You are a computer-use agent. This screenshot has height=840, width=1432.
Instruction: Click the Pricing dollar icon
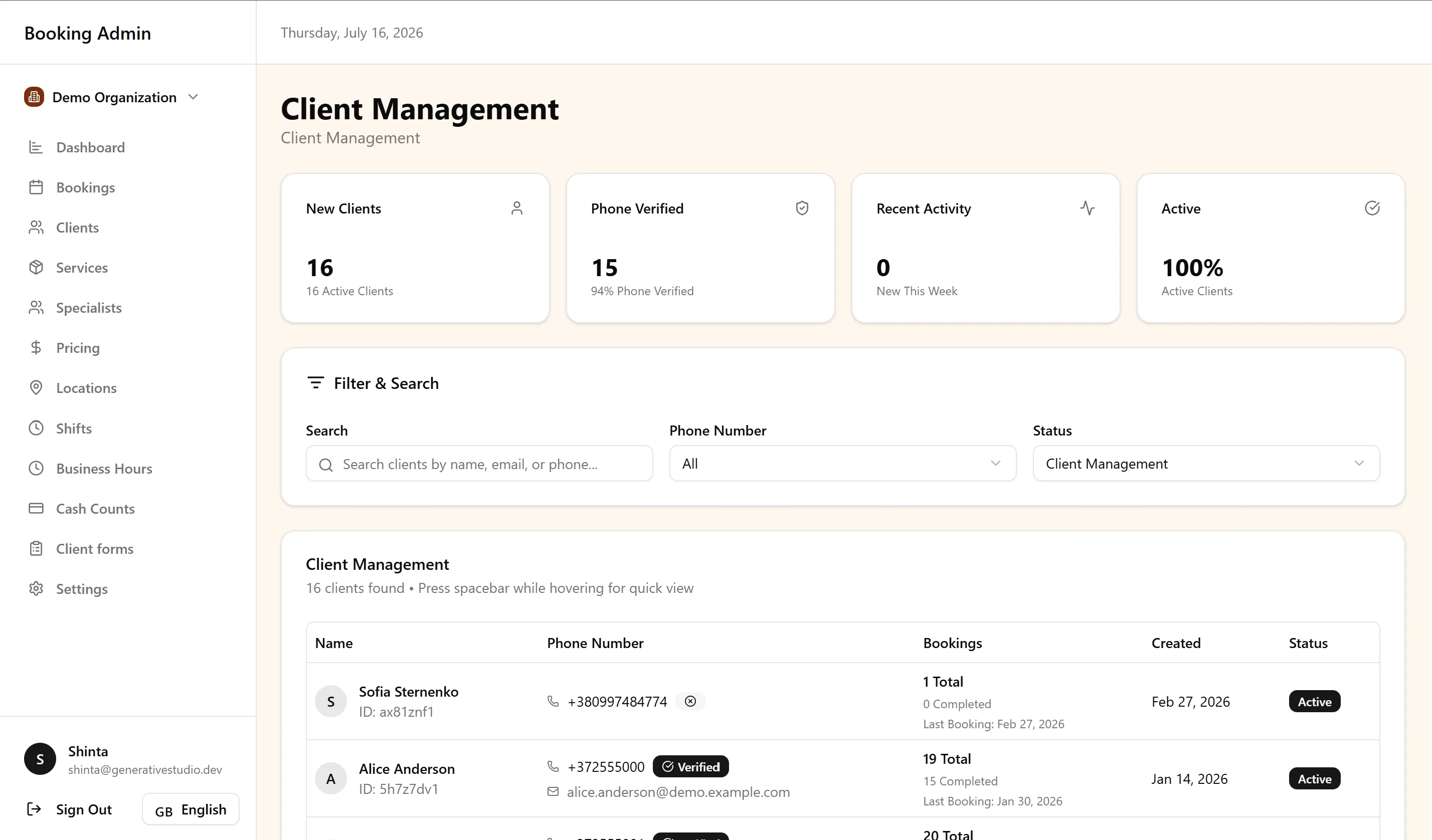[x=36, y=348]
